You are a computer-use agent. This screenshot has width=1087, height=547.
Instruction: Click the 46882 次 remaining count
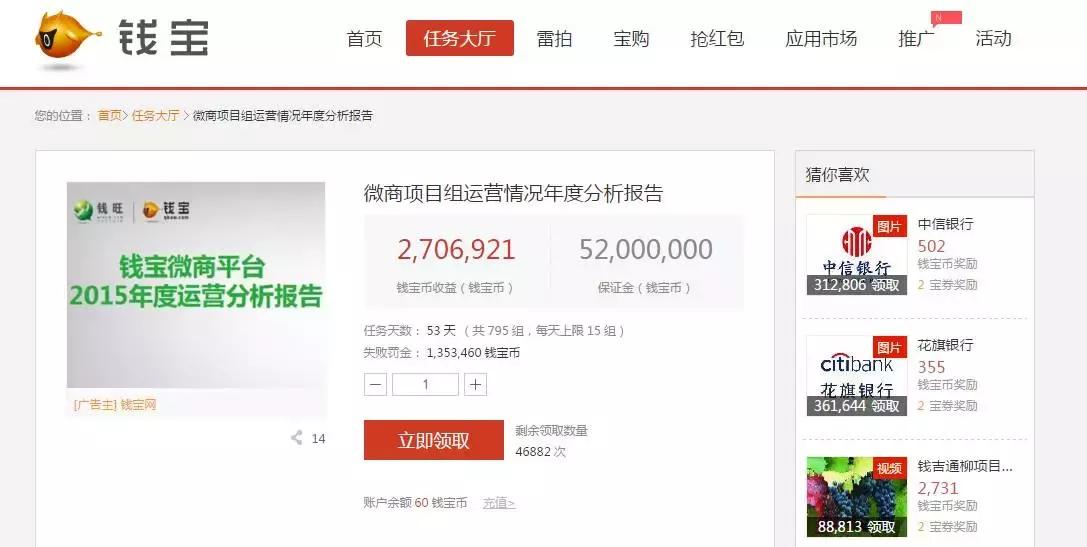point(541,451)
